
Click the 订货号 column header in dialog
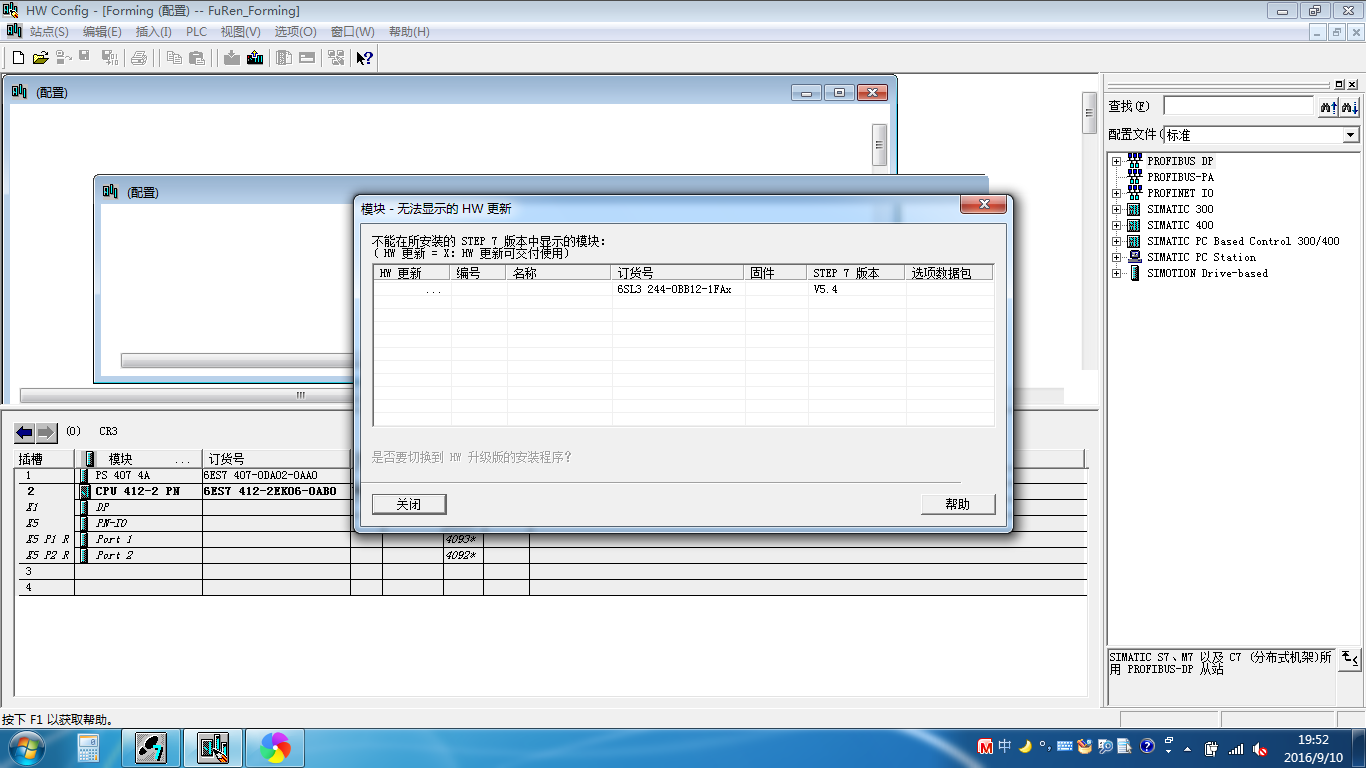(x=678, y=273)
